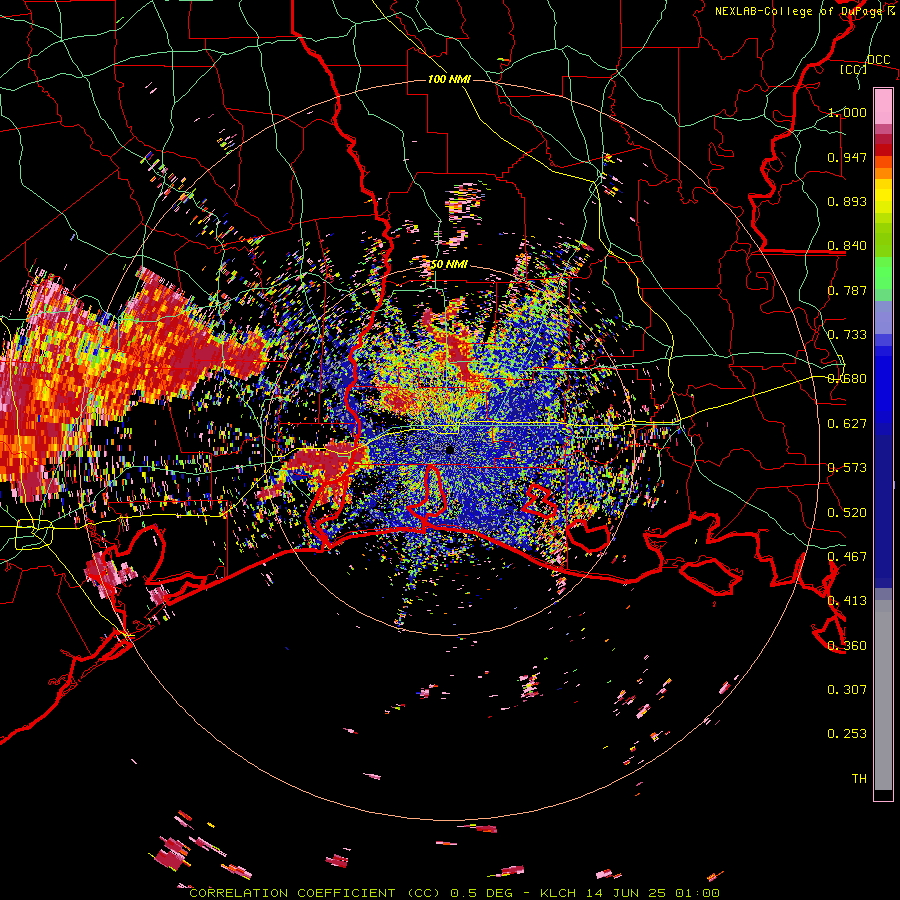Click the black radar site dot at map center

(x=450, y=450)
